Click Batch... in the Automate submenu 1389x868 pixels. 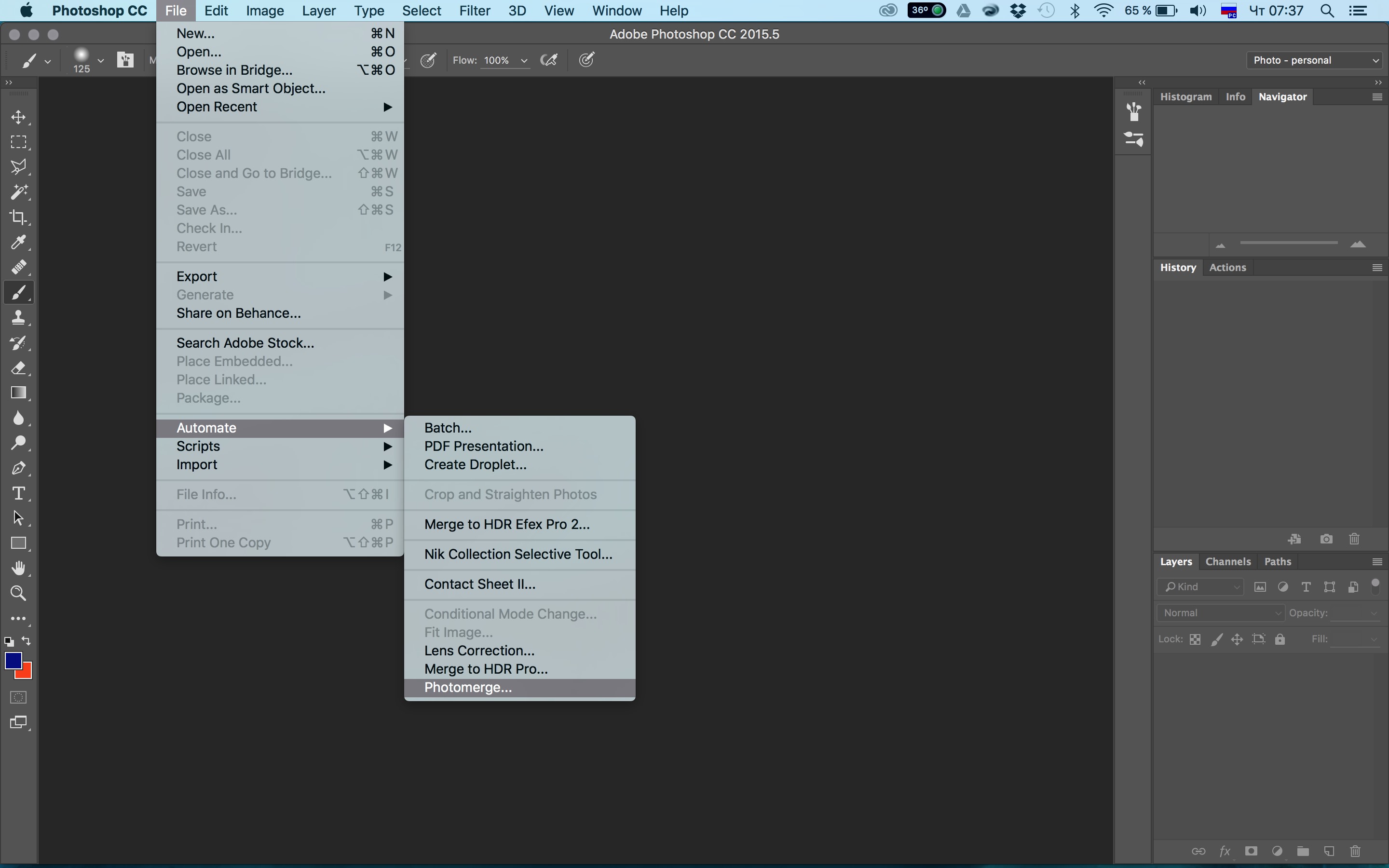point(448,428)
